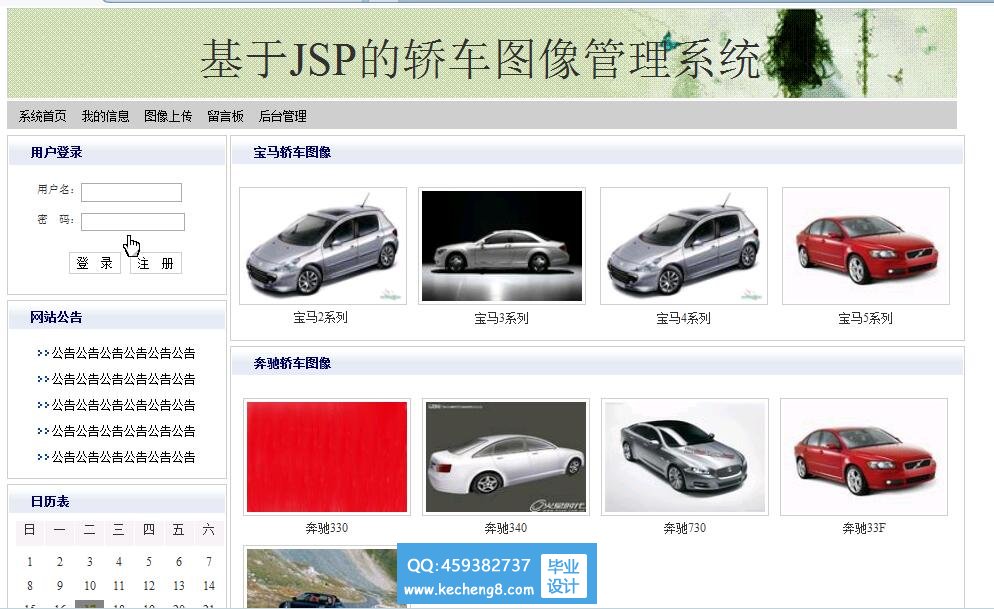
Task: Click the 注册 button
Action: (156, 263)
